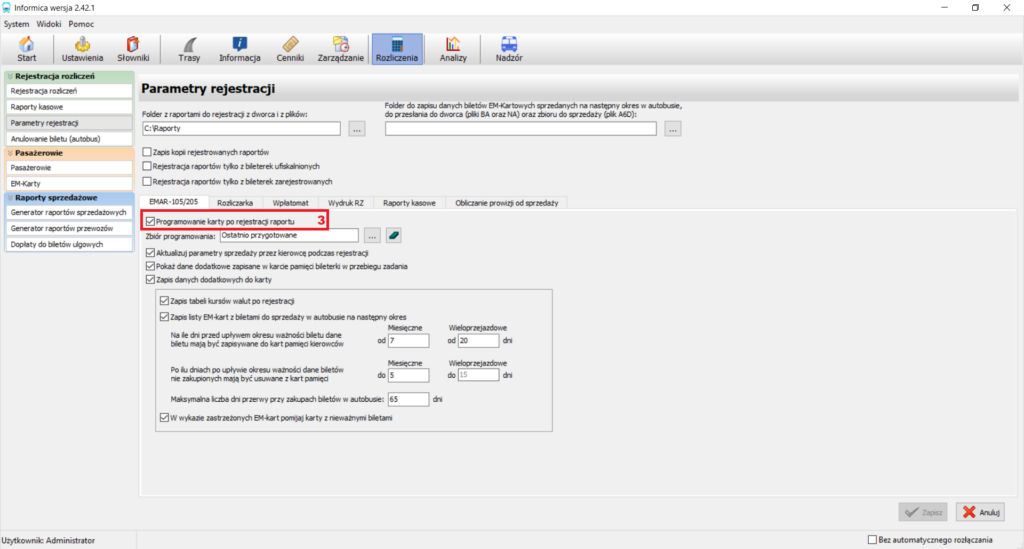The image size is (1024, 549).
Task: Switch to the Rozliczarka tab
Action: (235, 203)
